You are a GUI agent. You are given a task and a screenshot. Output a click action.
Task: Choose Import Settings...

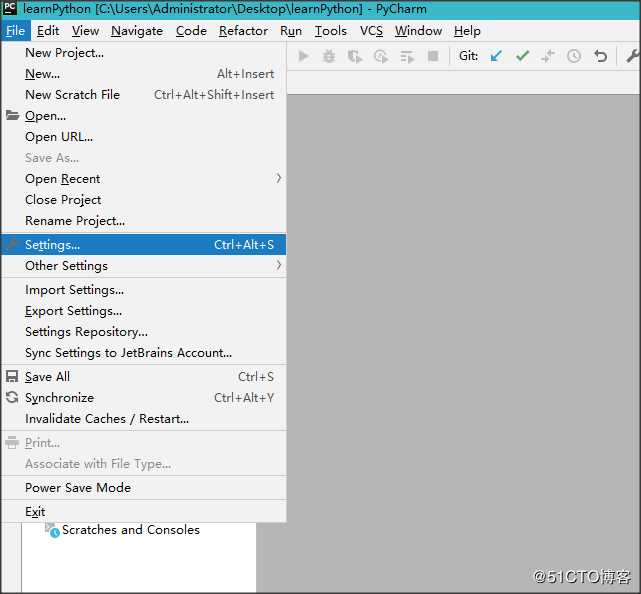click(x=144, y=290)
